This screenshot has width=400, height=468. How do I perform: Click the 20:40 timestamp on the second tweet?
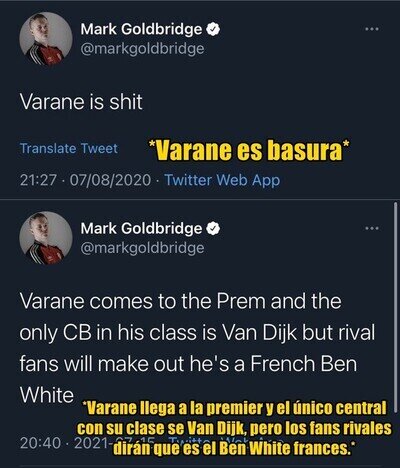(x=41, y=443)
